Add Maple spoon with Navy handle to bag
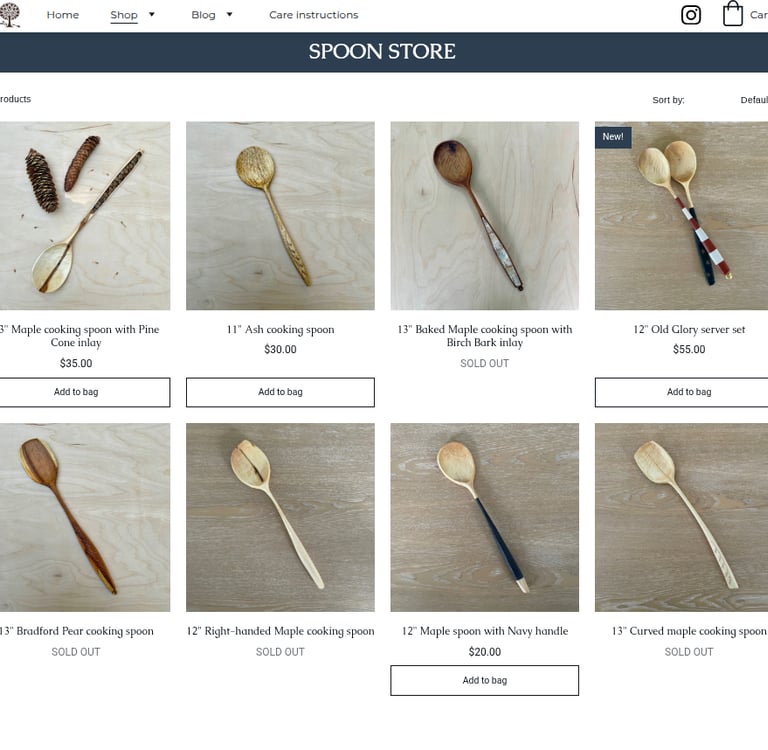Screen dimensions: 768x750 coord(484,680)
